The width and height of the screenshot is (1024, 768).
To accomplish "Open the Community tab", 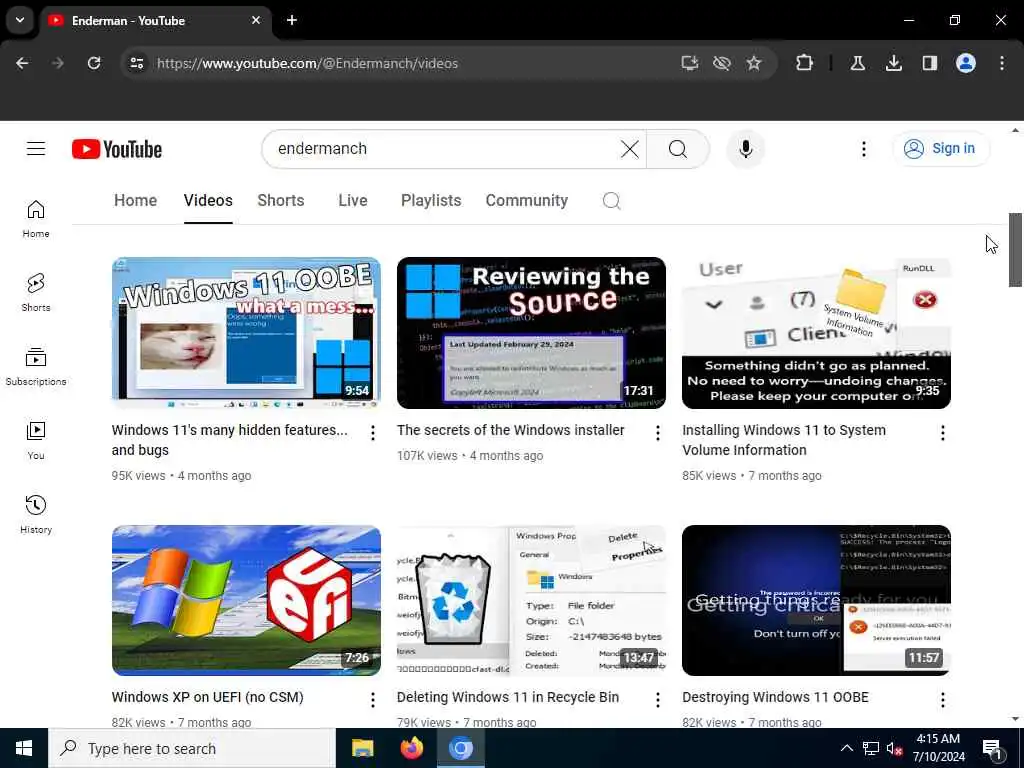I will 526,200.
